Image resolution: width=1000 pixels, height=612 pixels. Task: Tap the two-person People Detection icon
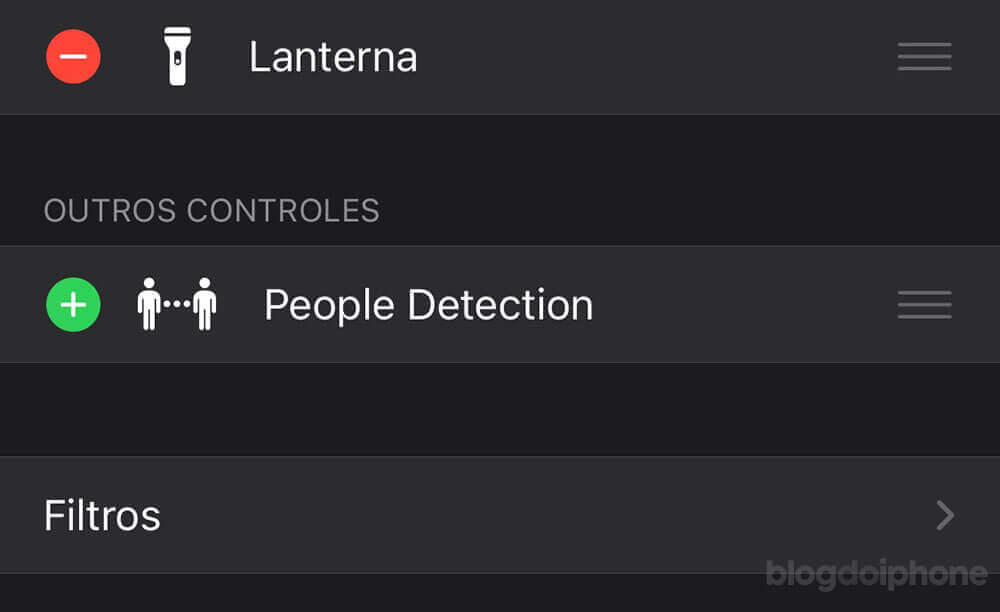point(177,304)
